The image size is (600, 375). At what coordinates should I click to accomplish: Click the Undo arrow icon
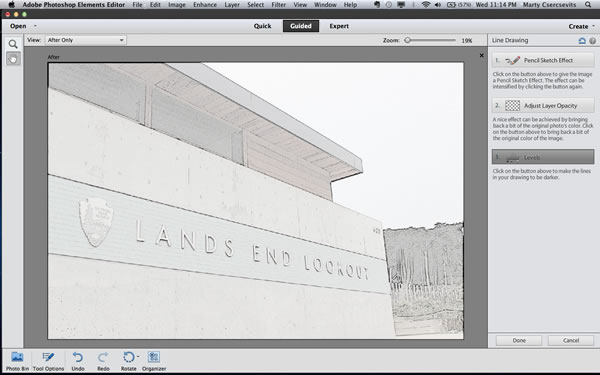[78, 357]
